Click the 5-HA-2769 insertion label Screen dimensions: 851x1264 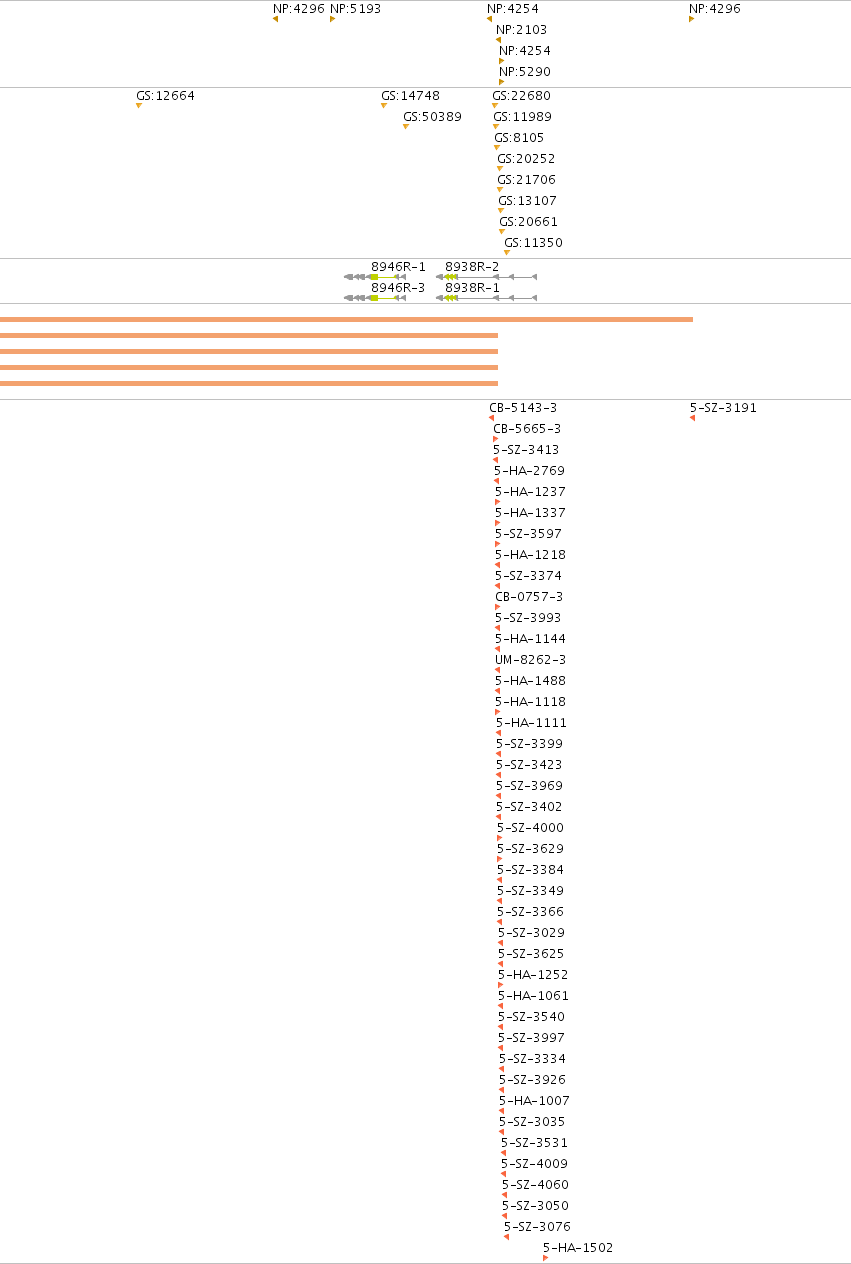530,471
